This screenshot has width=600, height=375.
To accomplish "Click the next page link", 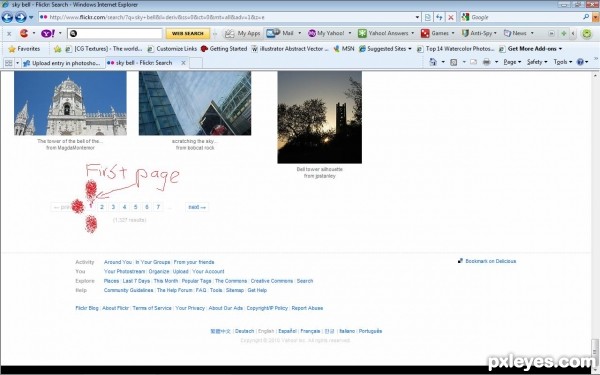I will point(197,207).
